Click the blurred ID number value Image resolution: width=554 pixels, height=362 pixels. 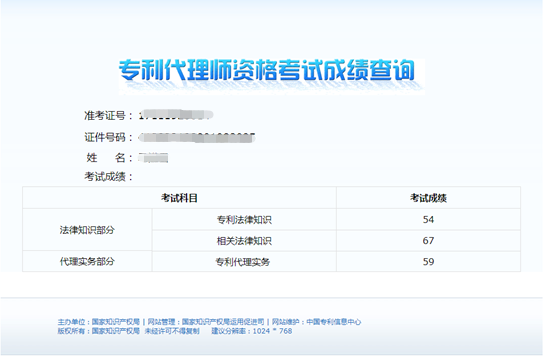point(196,137)
